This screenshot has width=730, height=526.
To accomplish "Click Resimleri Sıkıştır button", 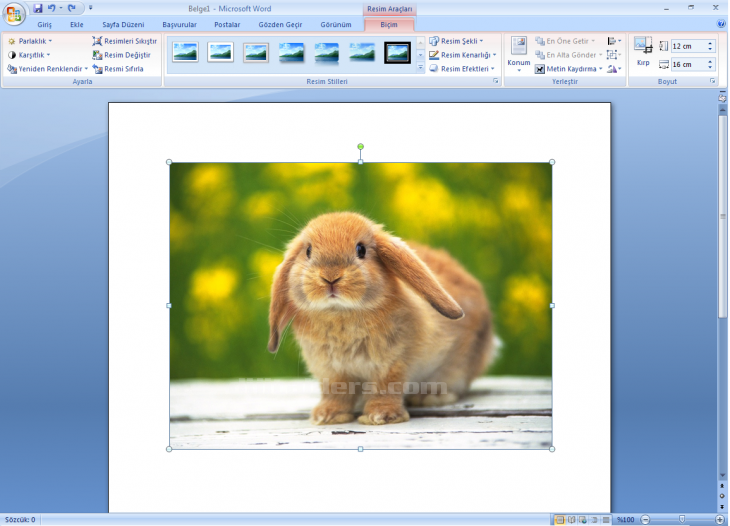I will pos(124,41).
